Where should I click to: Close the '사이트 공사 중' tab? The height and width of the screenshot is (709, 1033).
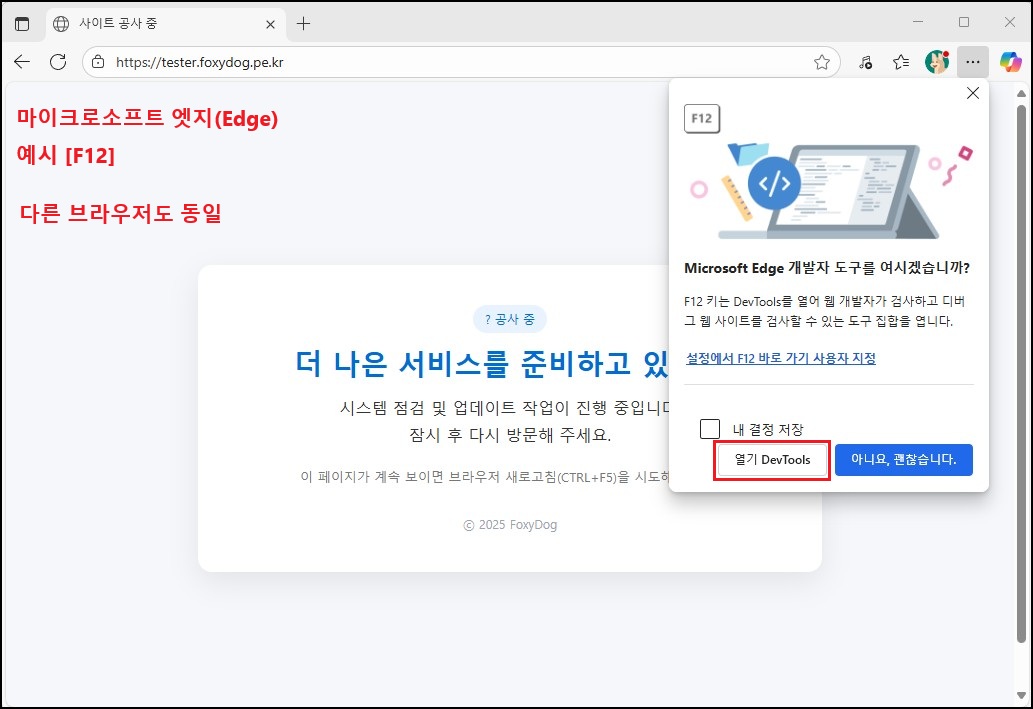point(270,24)
